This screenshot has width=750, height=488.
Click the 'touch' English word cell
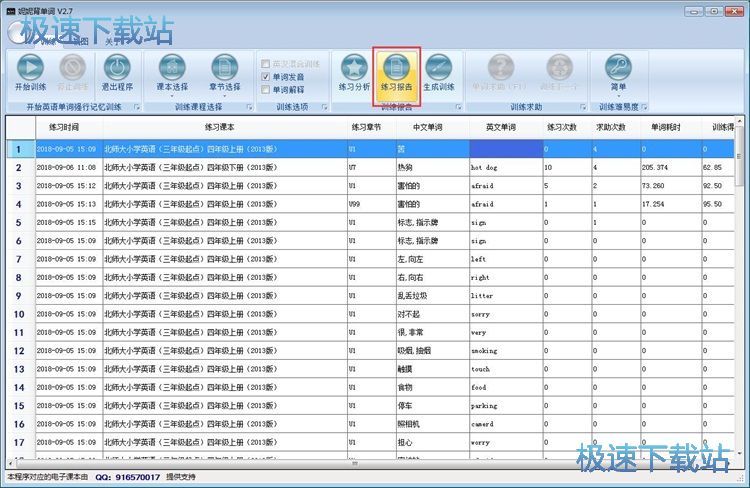[506, 369]
